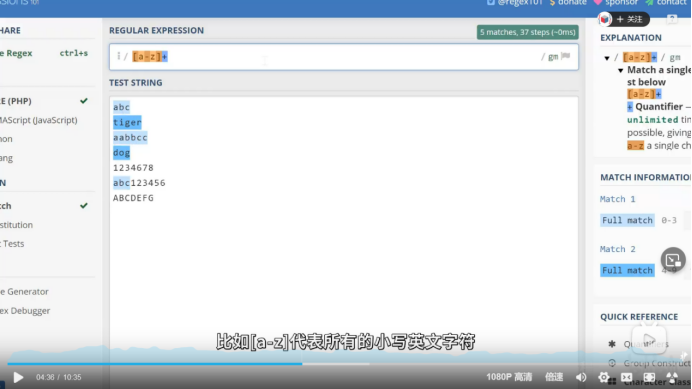This screenshot has width=692, height=389.
Task: Play the video with the bottom-left play button
Action: click(18, 377)
